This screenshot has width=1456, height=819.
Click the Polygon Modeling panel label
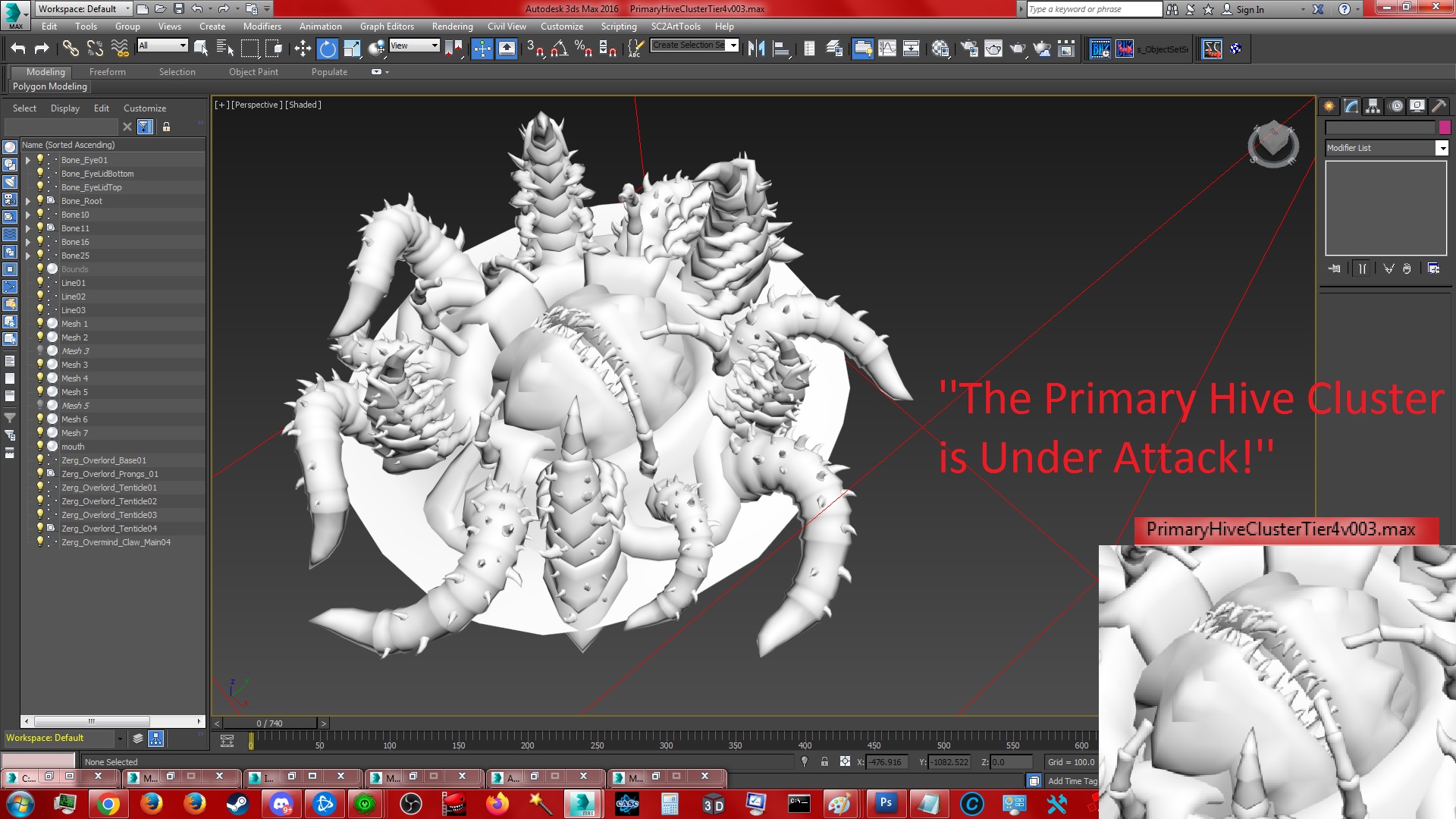[x=50, y=86]
